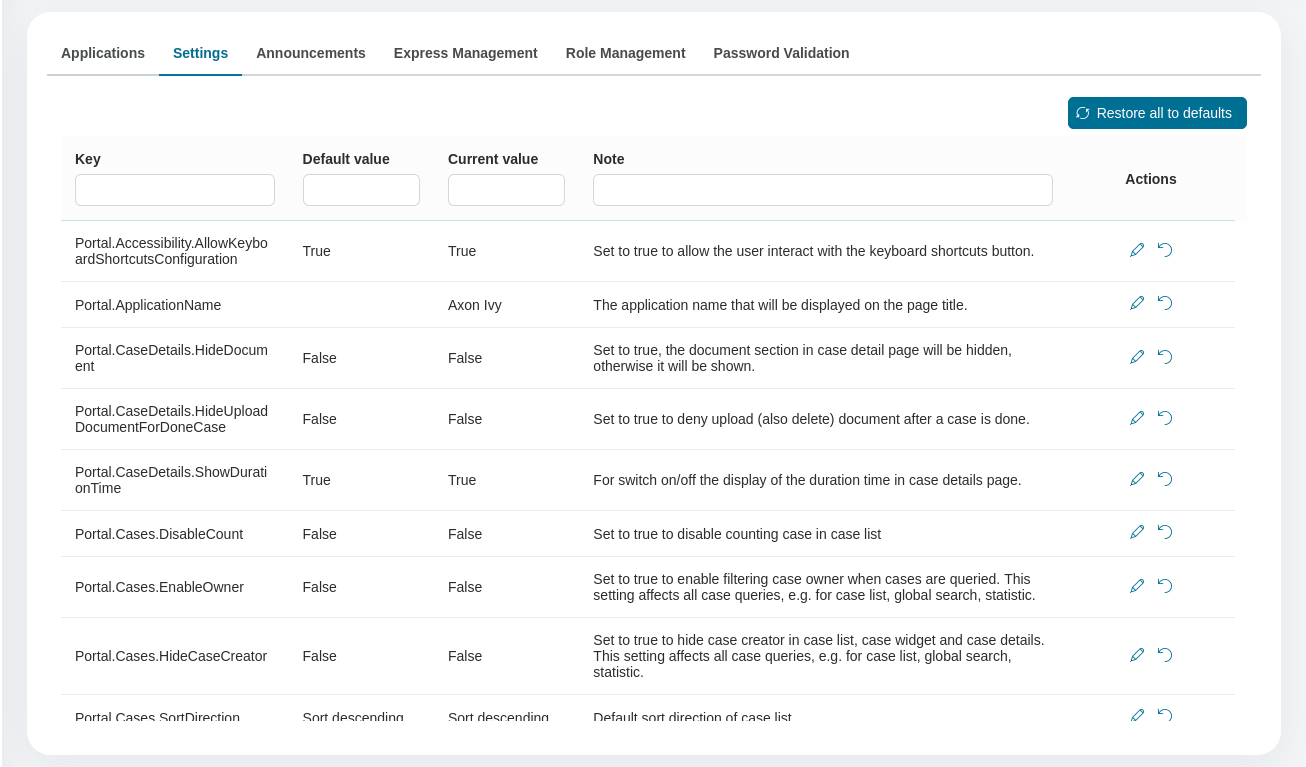Focus the Key filter input field
Viewport: 1306px width, 767px height.
(175, 190)
